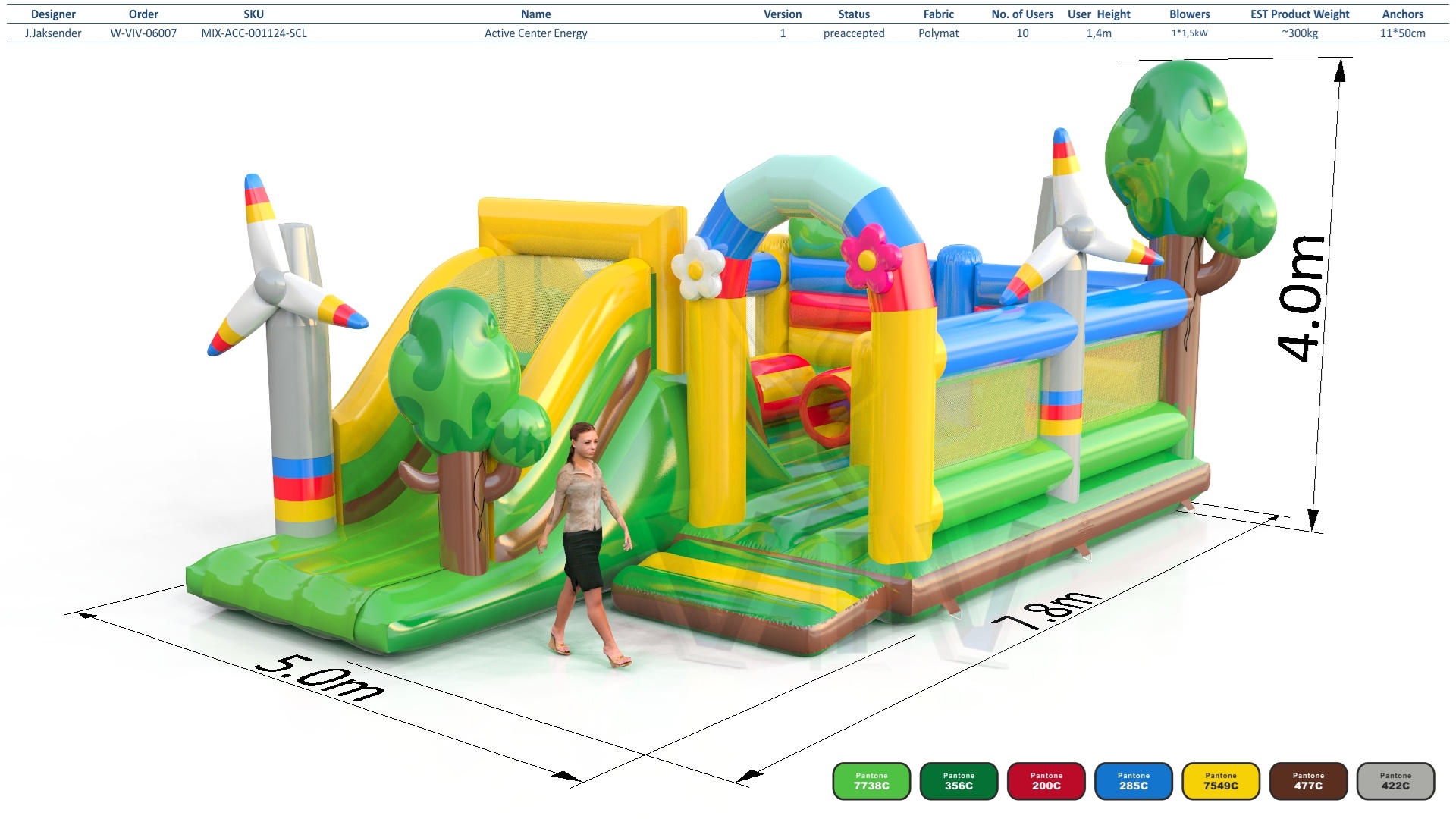The width and height of the screenshot is (1456, 819).
Task: Pick the Pantone 477C brown swatch
Action: point(1308,781)
